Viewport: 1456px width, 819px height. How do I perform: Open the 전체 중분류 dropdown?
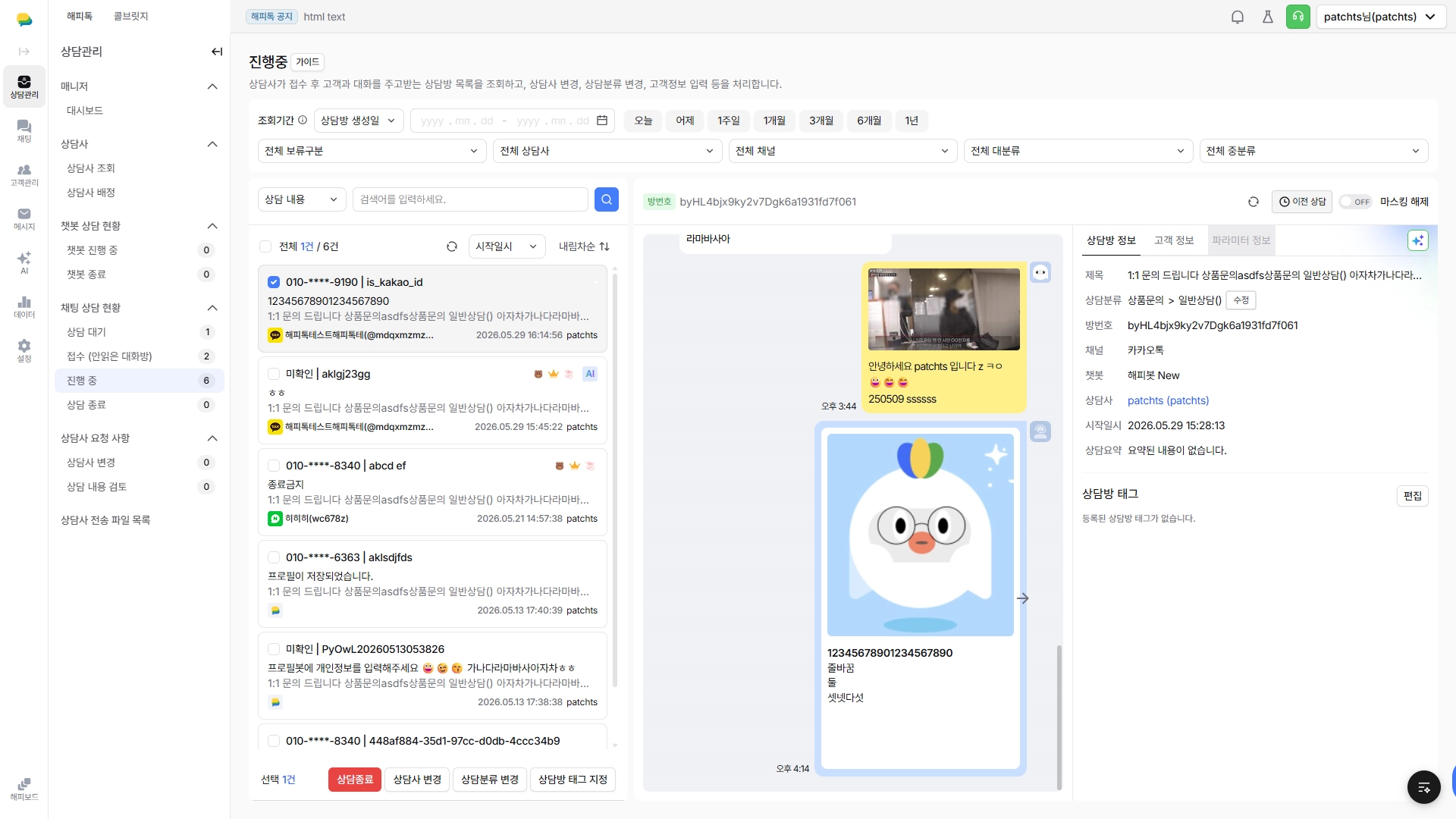tap(1313, 151)
